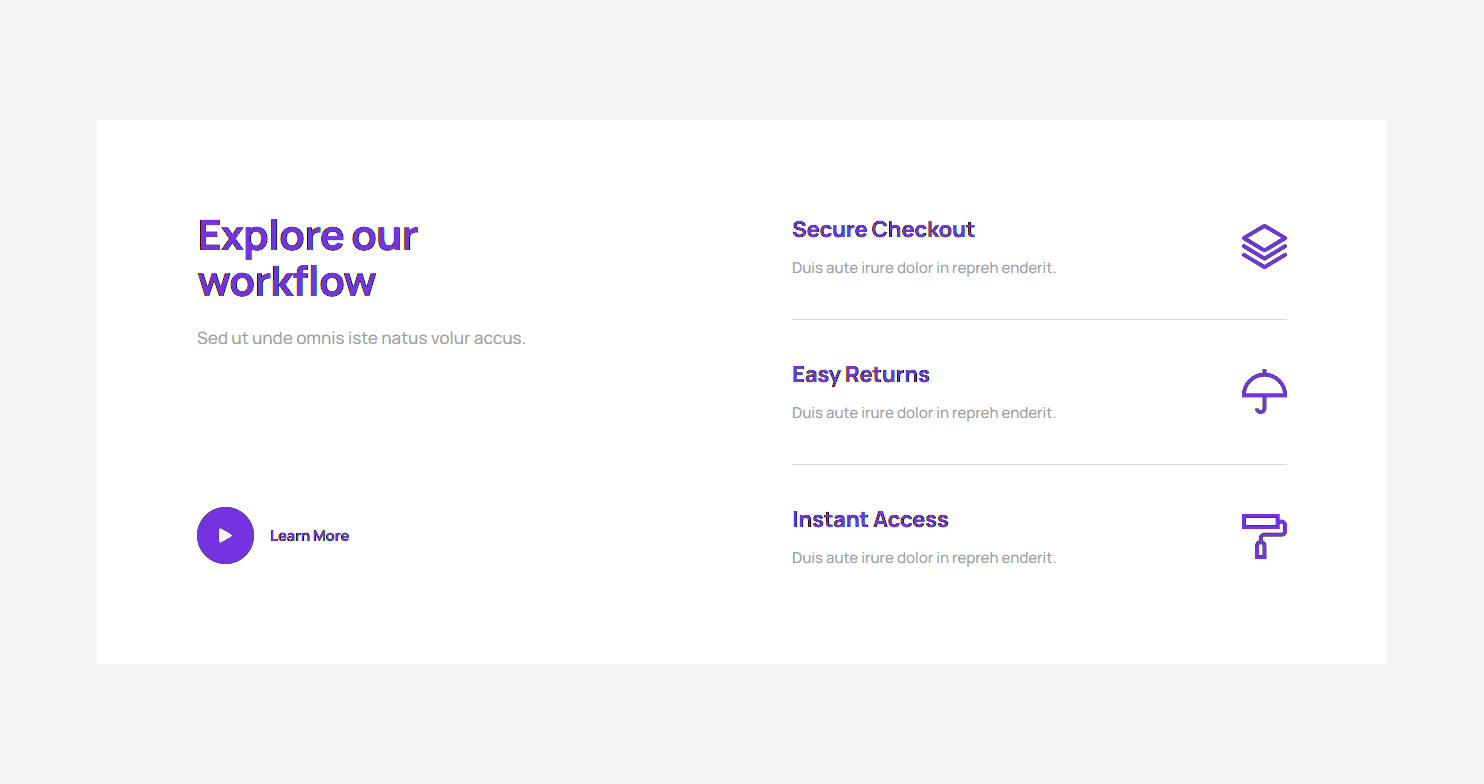1484x784 pixels.
Task: Click the umbrella icon beside Easy Returns
Action: (x=1264, y=391)
